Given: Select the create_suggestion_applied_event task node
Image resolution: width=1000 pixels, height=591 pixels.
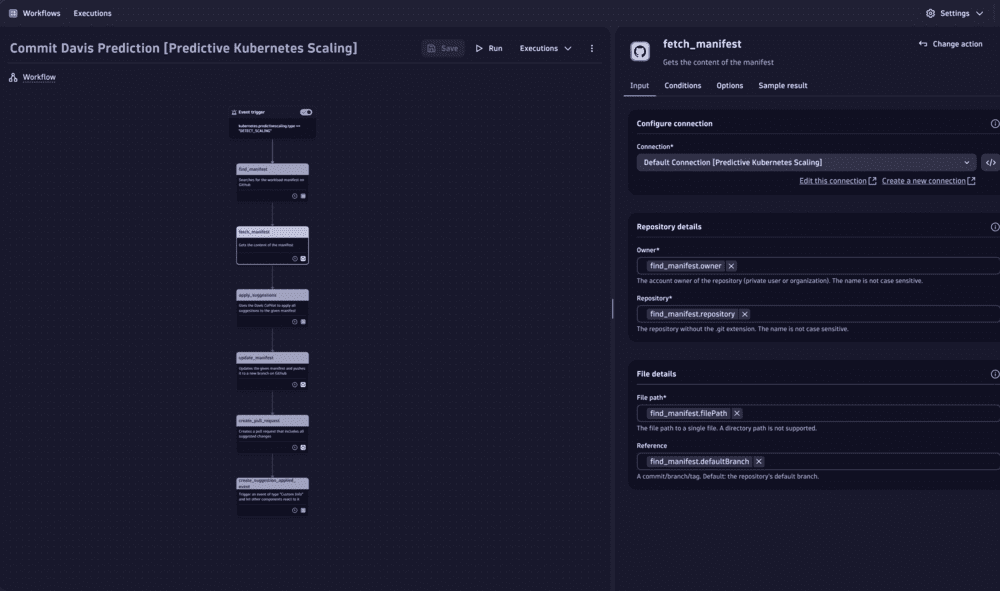Looking at the screenshot, I should point(272,497).
